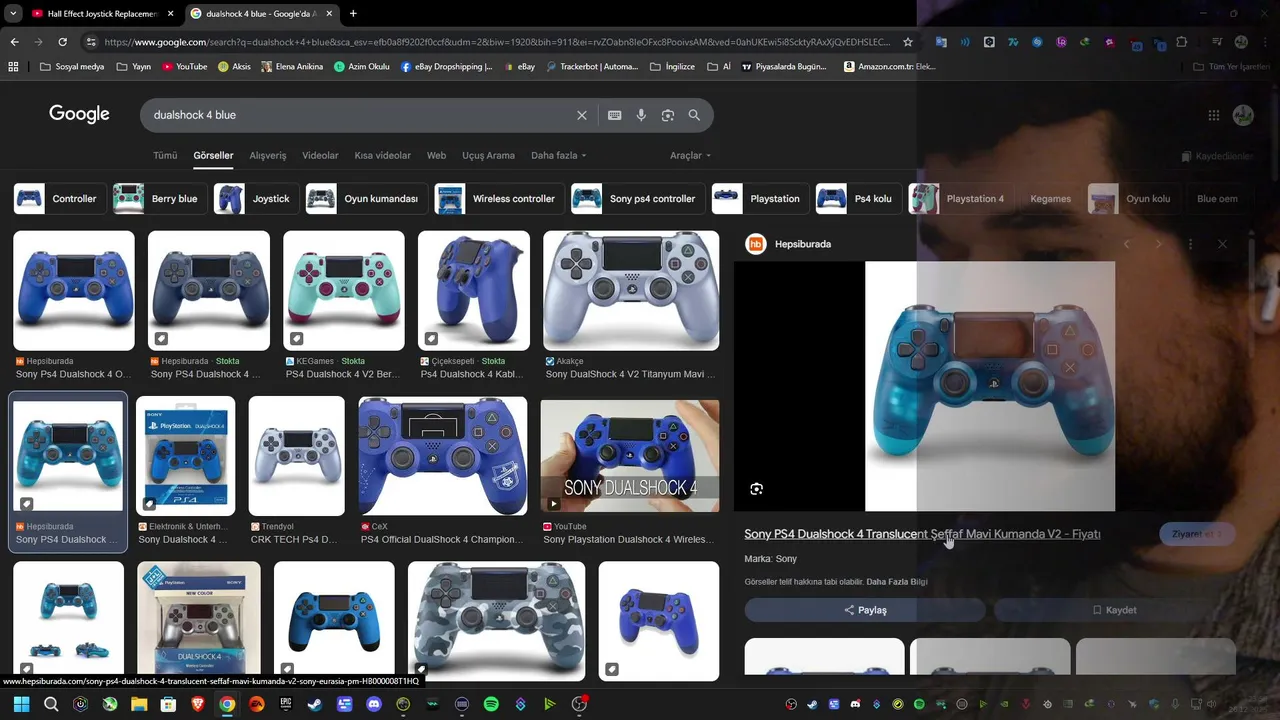Open the KEGames Berry blue controller thumbnail

click(x=344, y=291)
